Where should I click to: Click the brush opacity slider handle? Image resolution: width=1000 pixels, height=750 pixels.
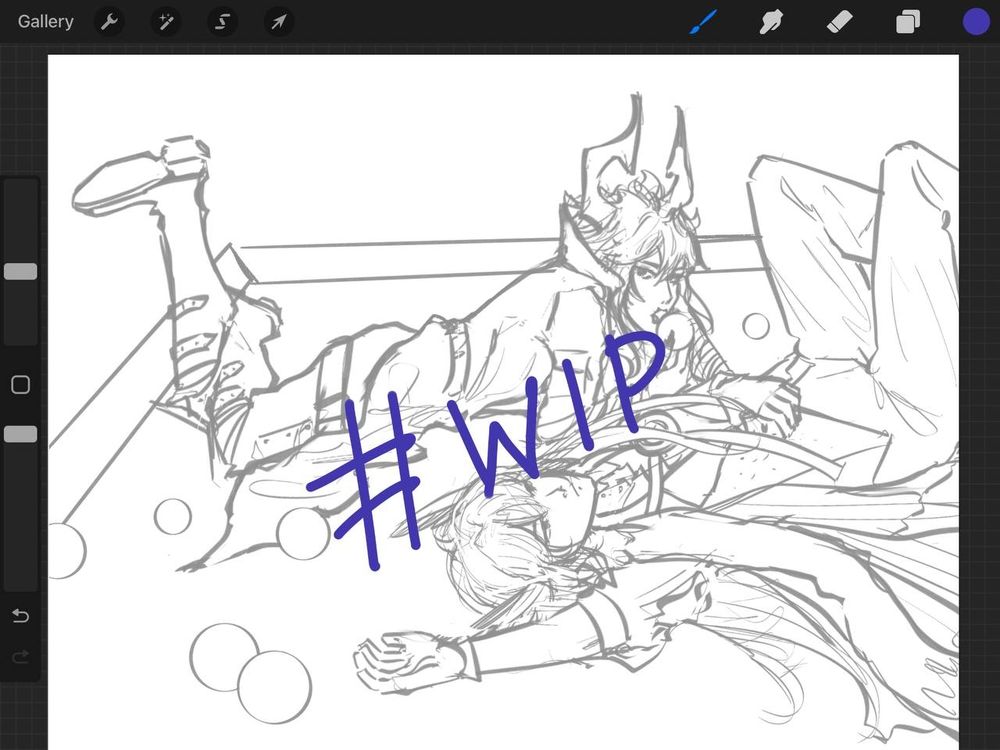(x=20, y=434)
